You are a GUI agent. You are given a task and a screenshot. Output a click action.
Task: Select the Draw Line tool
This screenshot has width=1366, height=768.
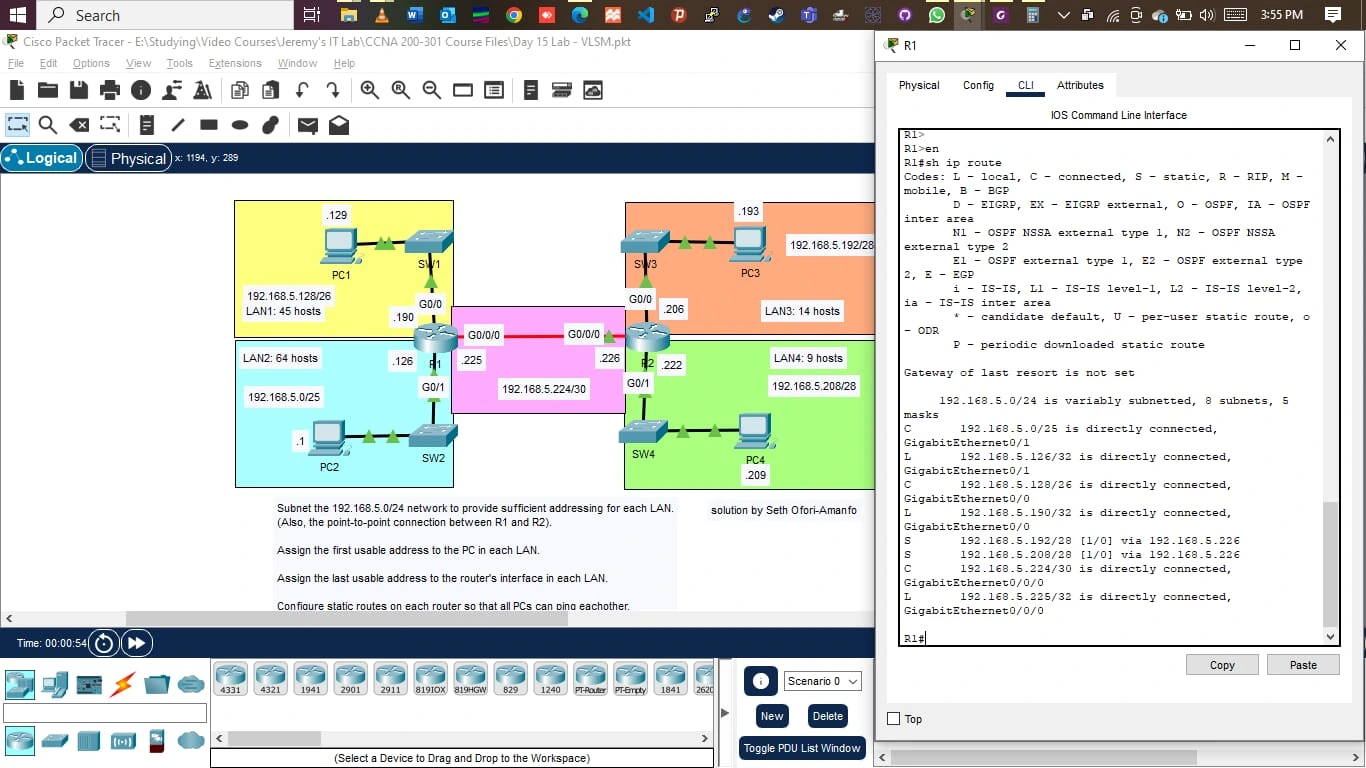[x=178, y=125]
